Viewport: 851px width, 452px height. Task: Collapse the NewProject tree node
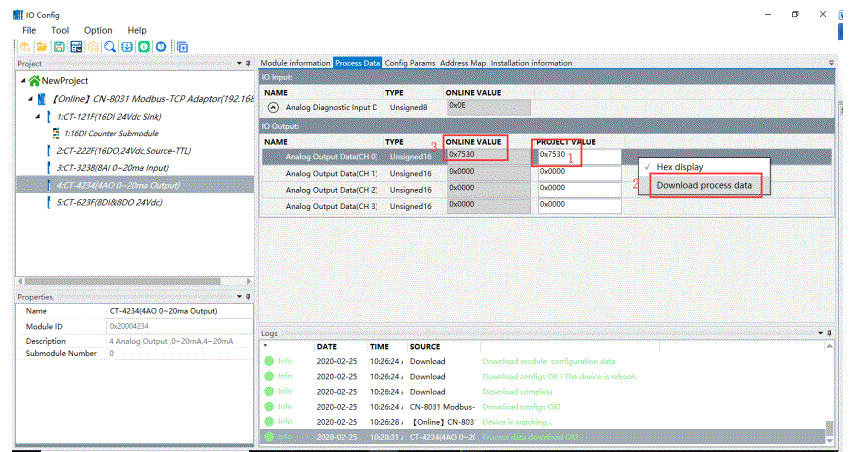coord(23,81)
